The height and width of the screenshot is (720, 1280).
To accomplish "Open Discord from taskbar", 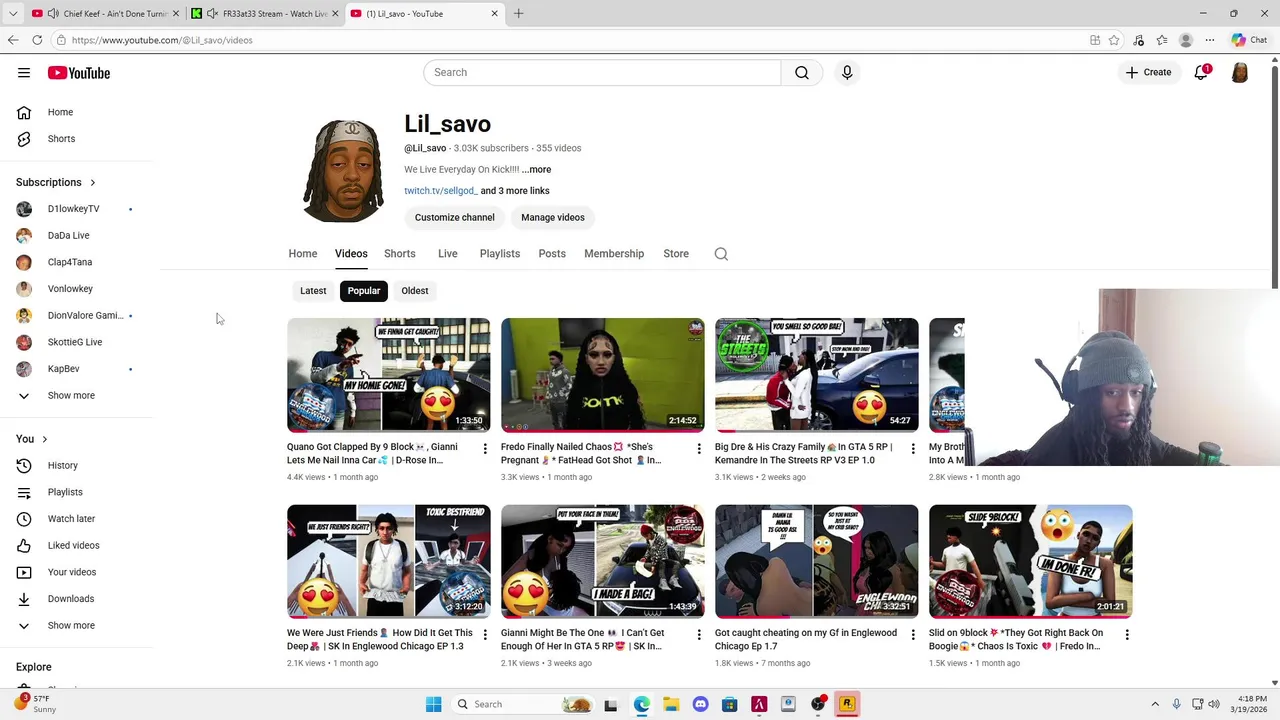I will [x=700, y=704].
